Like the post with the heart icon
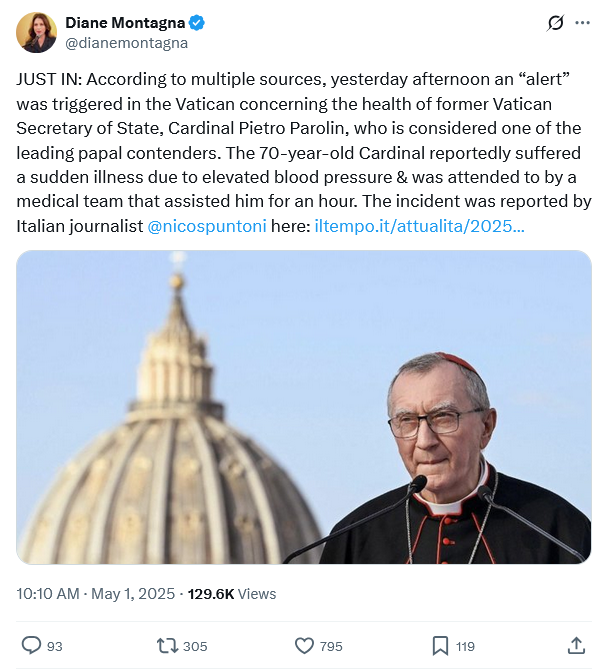Image resolution: width=609 pixels, height=669 pixels. coord(304,645)
